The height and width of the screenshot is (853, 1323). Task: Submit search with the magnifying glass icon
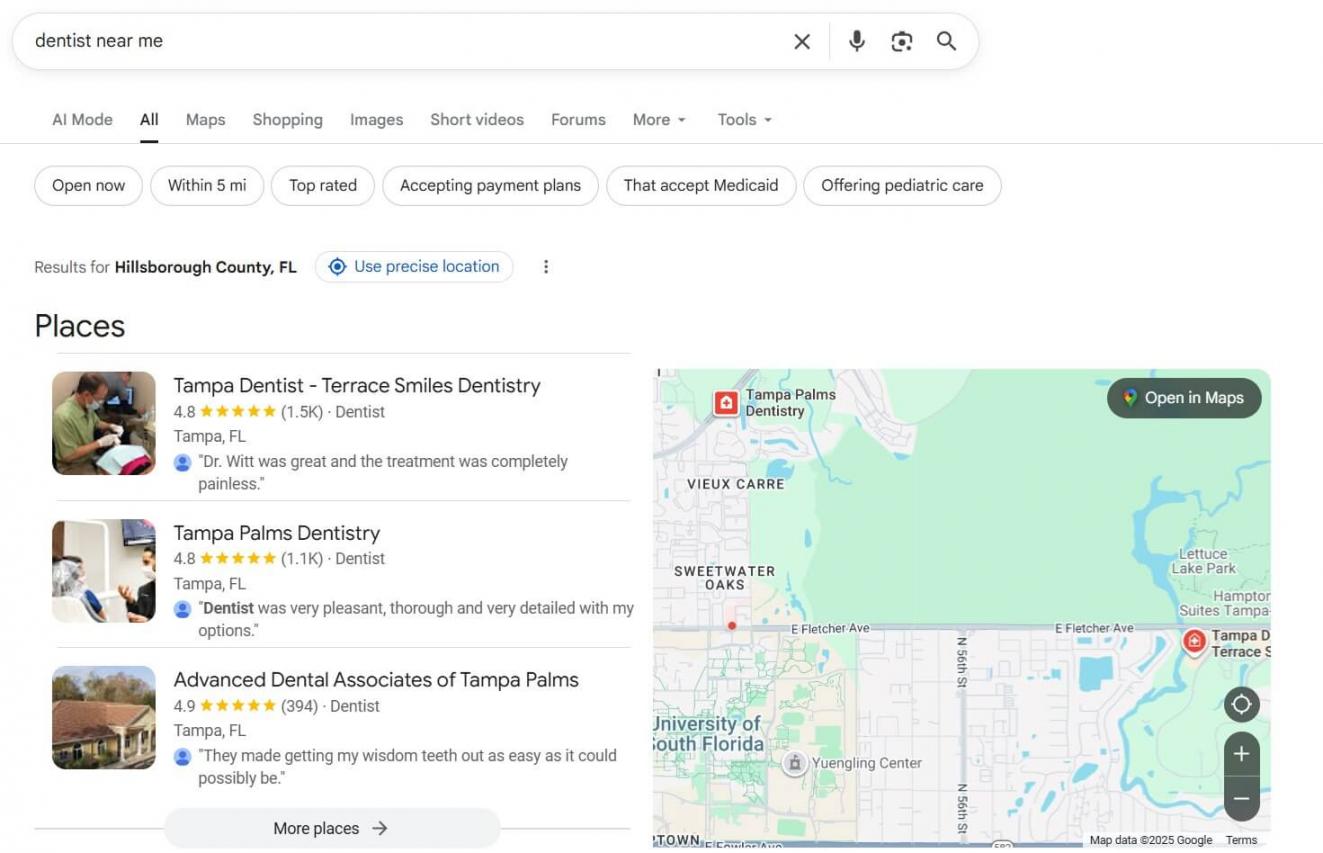[x=946, y=41]
